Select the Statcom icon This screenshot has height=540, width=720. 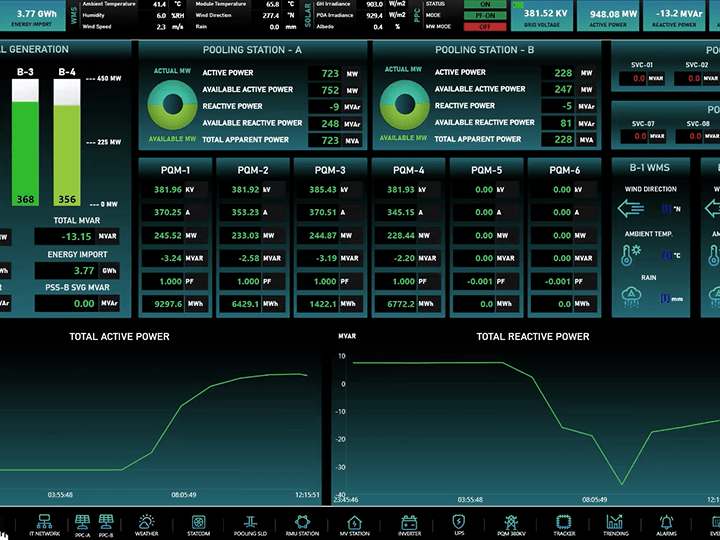[198, 525]
